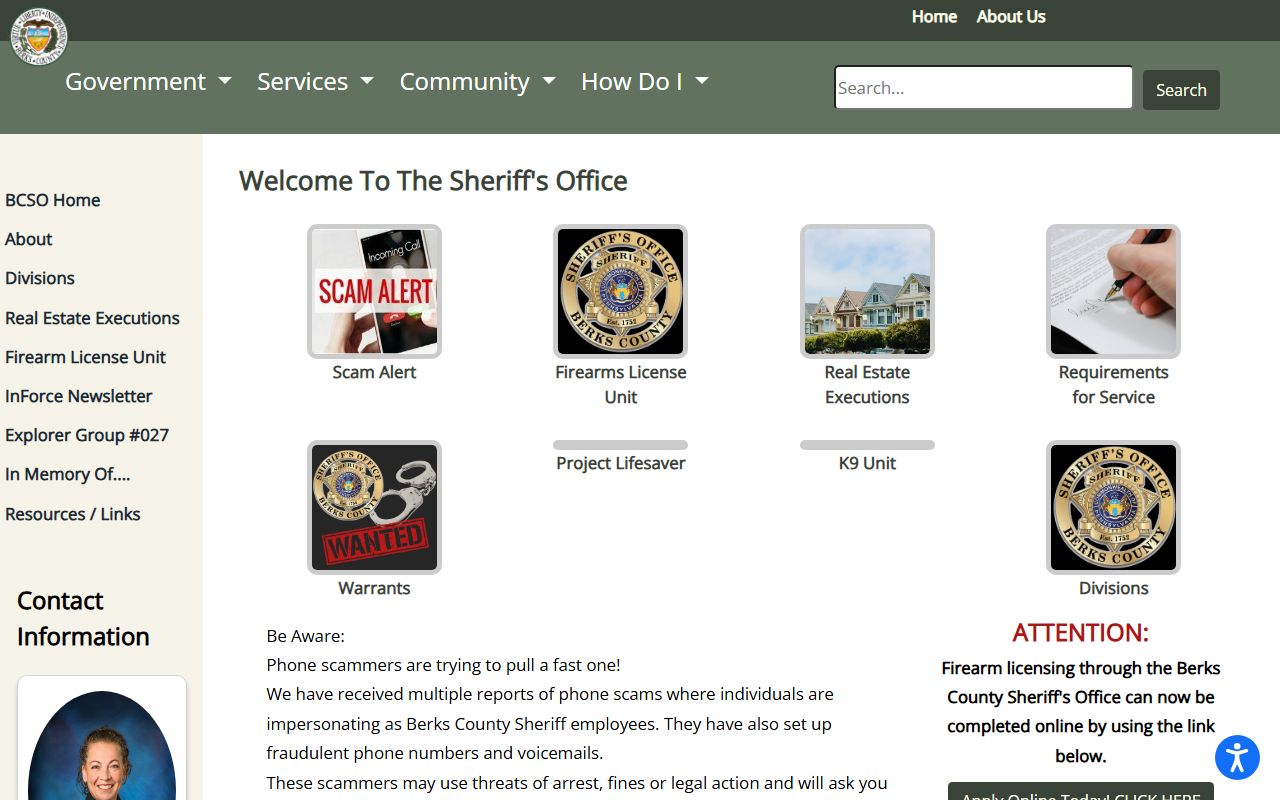The image size is (1280, 800).
Task: Open BCSO Home in sidebar
Action: click(x=53, y=200)
